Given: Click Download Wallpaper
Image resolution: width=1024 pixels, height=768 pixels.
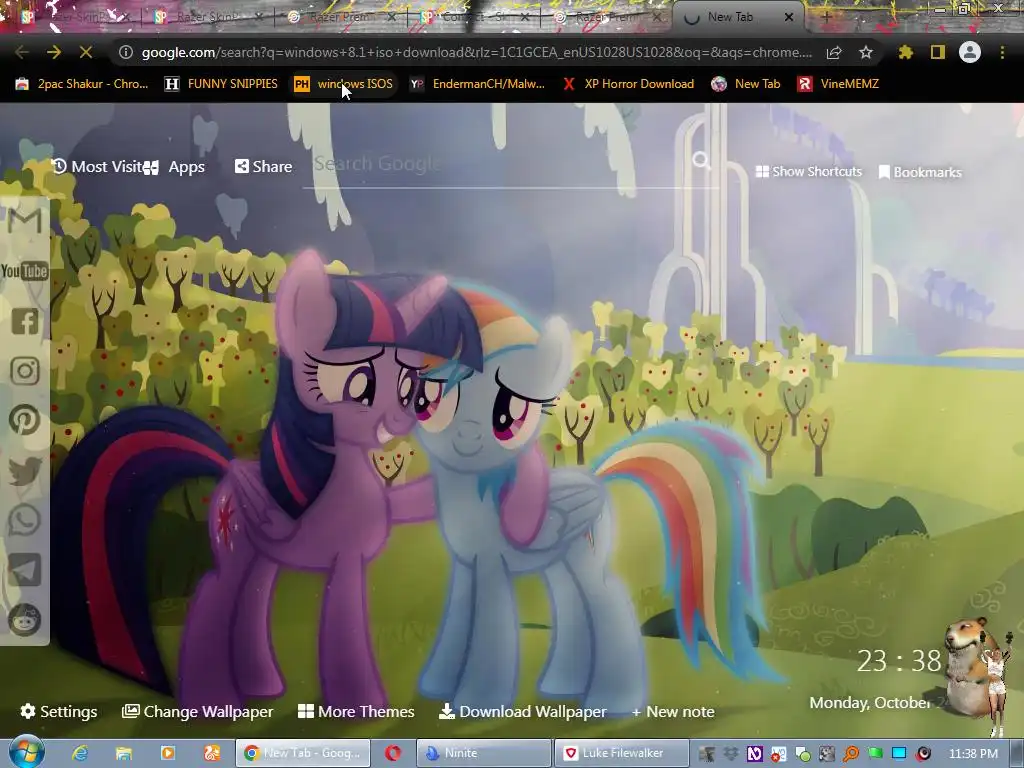Looking at the screenshot, I should click(522, 711).
